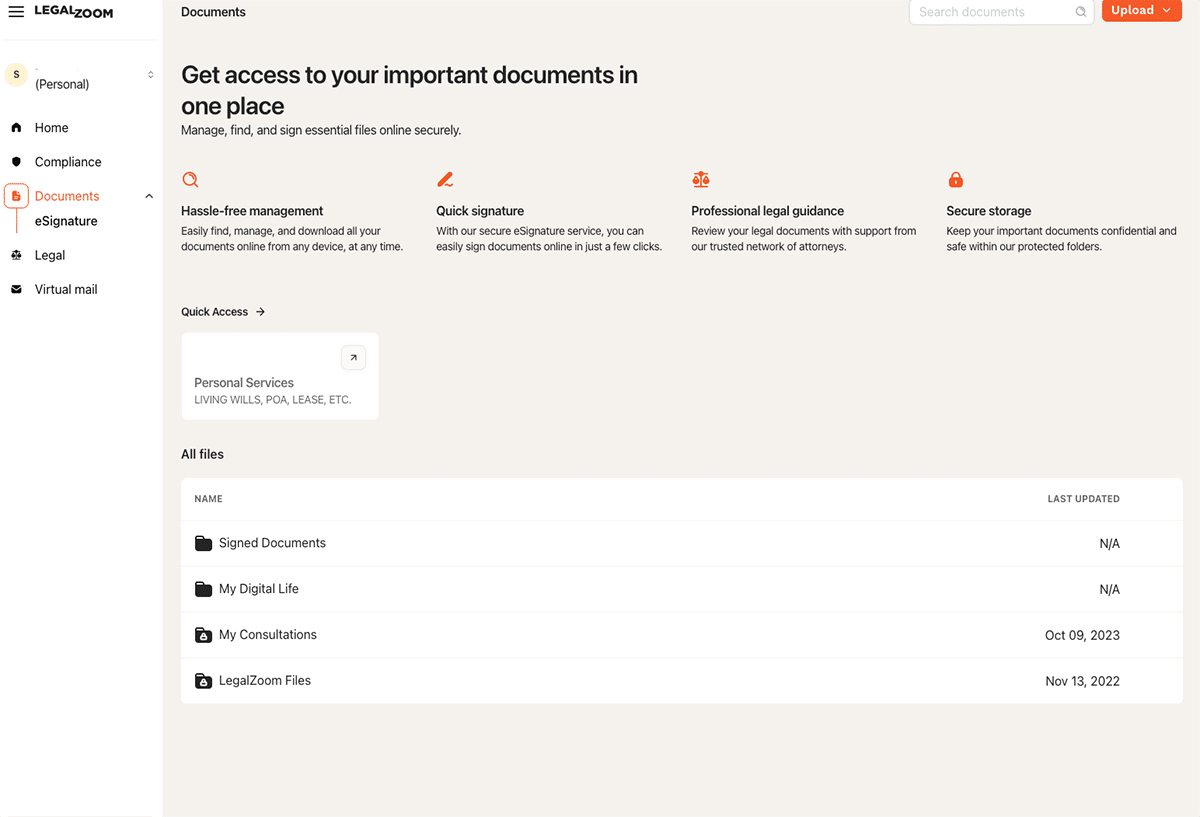Viewport: 1200px width, 817px height.
Task: Click the Quick Access link
Action: click(x=223, y=312)
